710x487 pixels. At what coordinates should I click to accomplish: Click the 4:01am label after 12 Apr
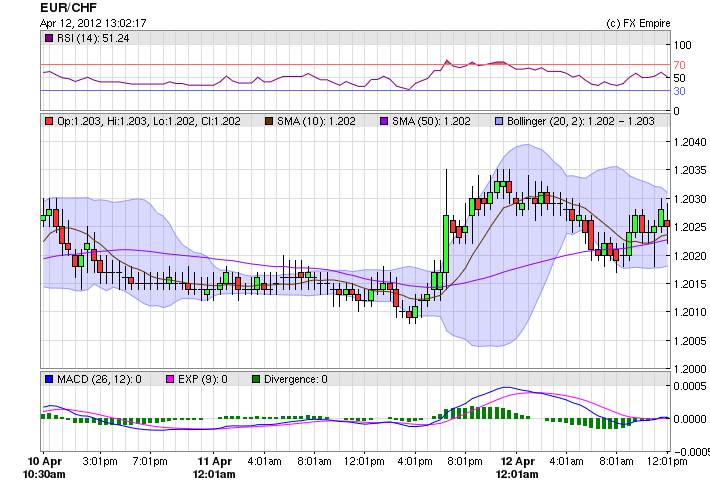(566, 461)
